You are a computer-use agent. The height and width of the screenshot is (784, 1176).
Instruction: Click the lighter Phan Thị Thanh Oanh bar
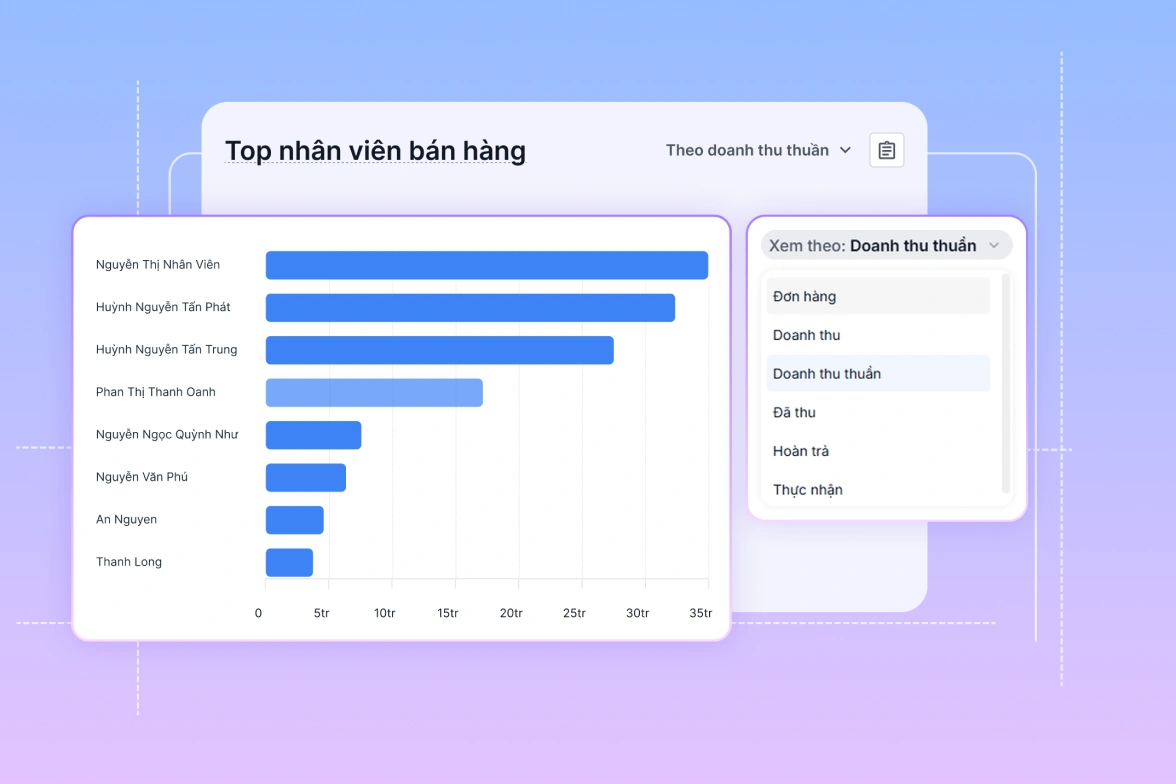pyautogui.click(x=374, y=393)
